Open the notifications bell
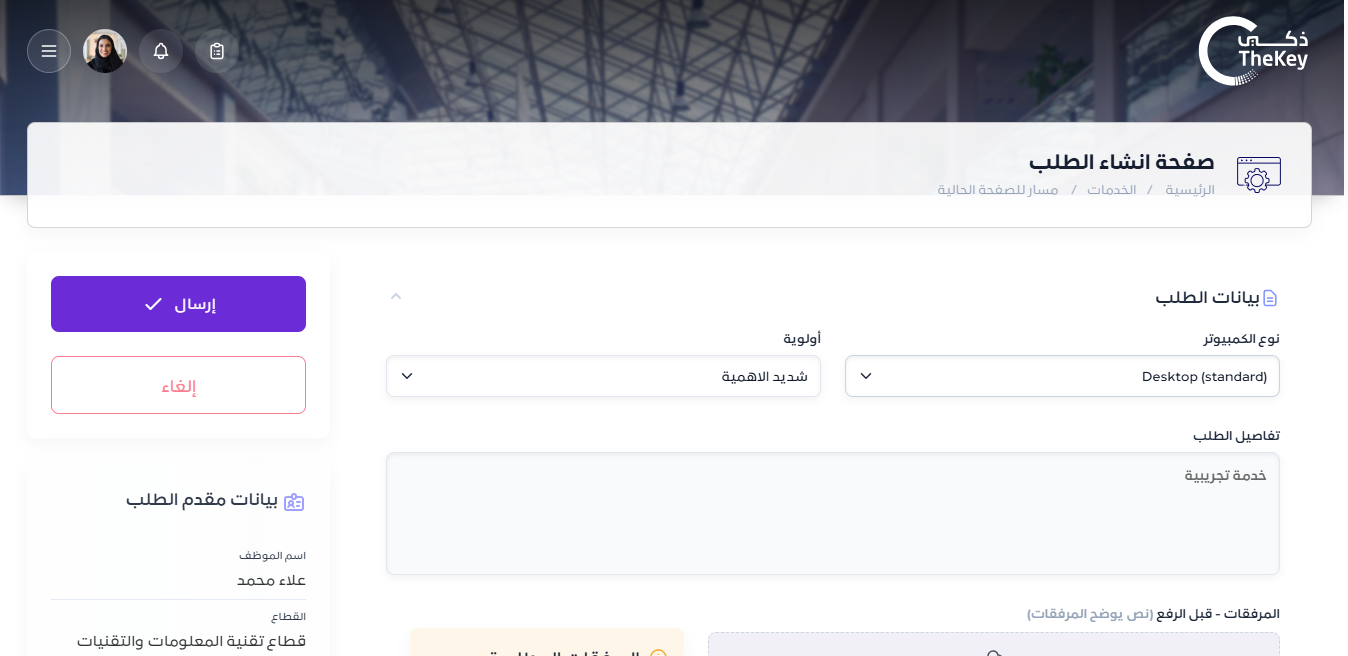 [161, 51]
